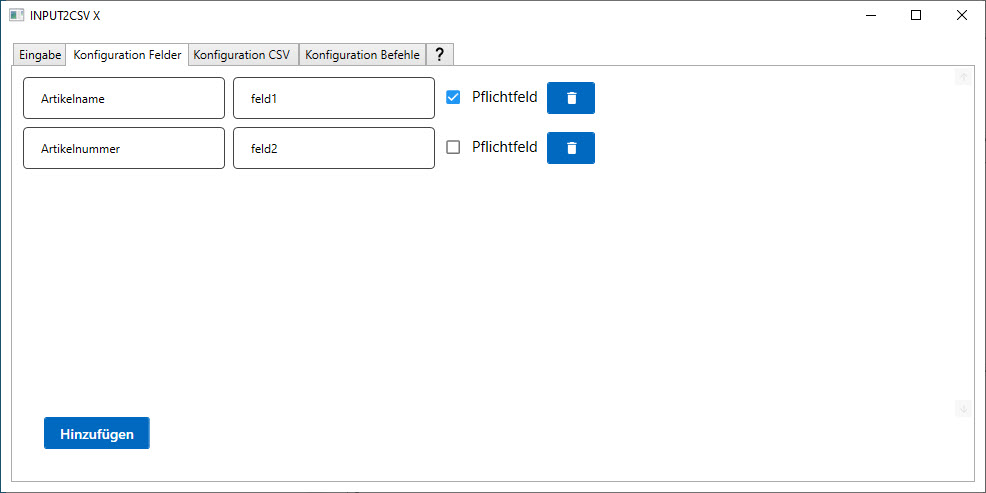The image size is (986, 493).
Task: Select the Konfiguration Felder tab
Action: 127,55
